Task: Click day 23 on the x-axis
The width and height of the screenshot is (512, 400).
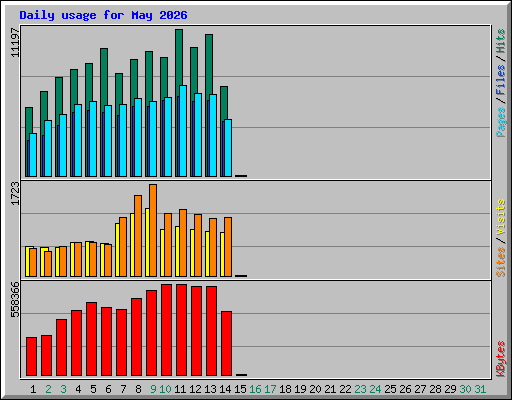Action: tap(360, 389)
